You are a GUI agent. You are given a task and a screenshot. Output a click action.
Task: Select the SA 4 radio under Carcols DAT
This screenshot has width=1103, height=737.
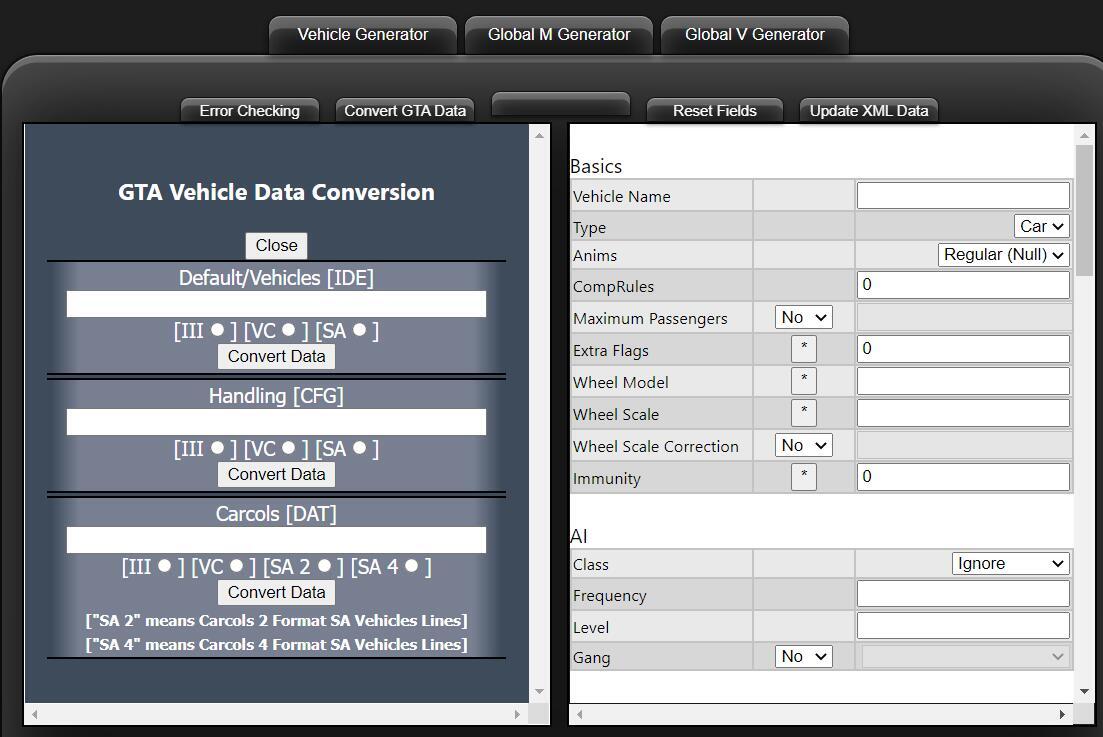pyautogui.click(x=412, y=565)
